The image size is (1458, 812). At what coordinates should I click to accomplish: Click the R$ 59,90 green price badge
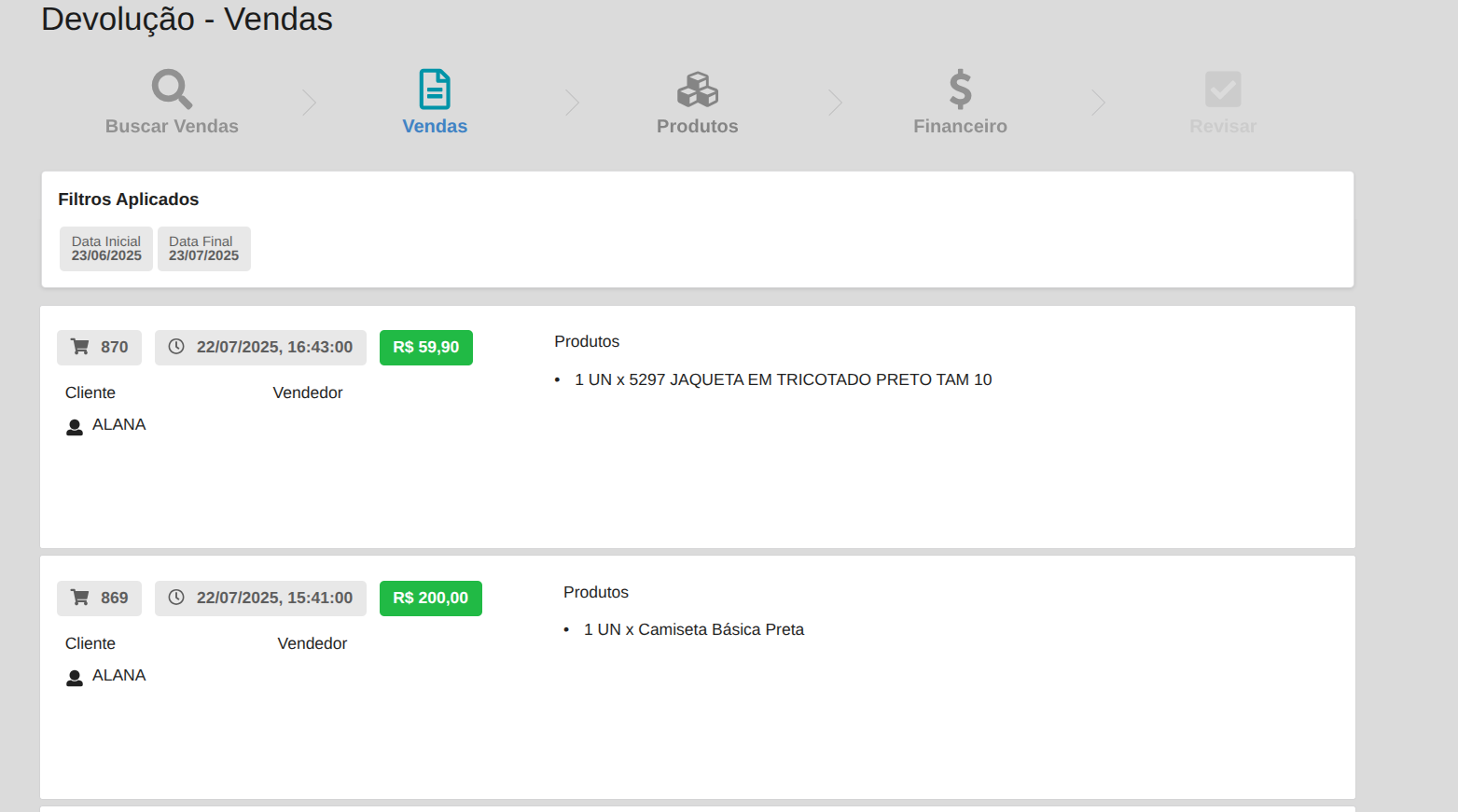(x=425, y=348)
